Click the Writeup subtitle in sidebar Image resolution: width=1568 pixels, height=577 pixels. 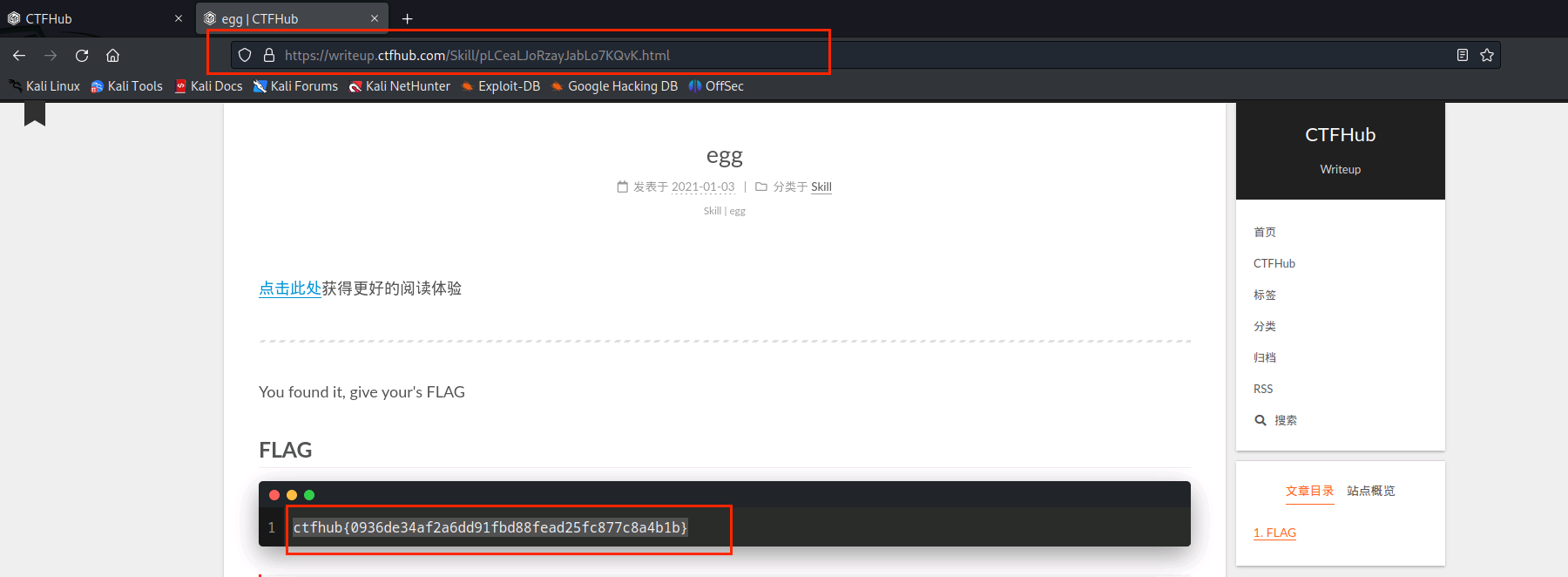pos(1341,169)
